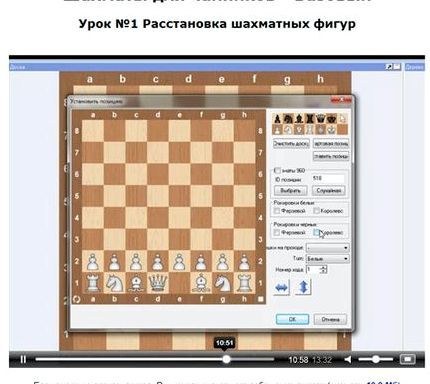Click the white square marker at the board's bottom-right
This screenshot has height=384, width=430.
[x=261, y=299]
